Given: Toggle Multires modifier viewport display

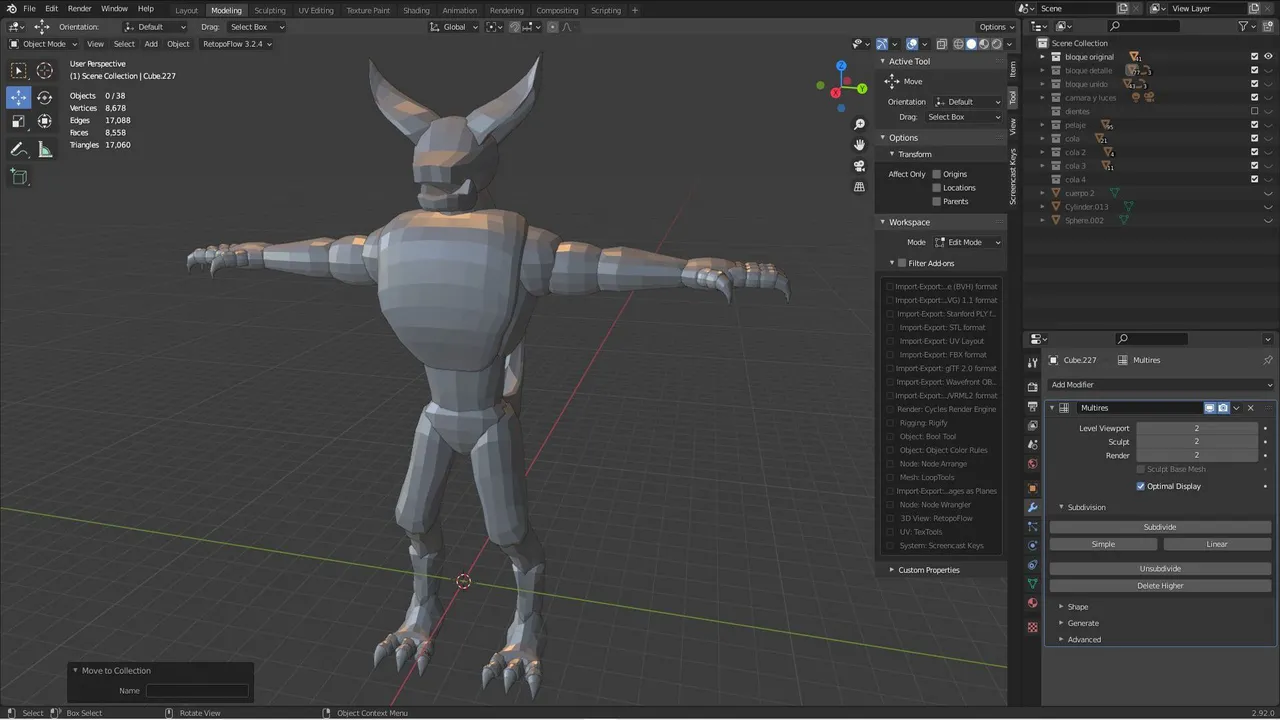Looking at the screenshot, I should 1209,408.
